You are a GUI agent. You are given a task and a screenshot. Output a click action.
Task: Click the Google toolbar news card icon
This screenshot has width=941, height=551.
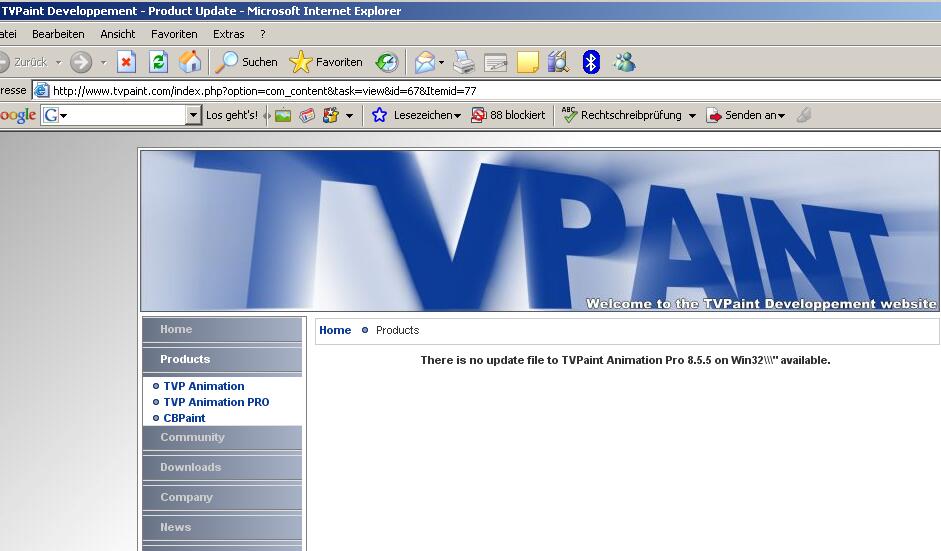click(307, 115)
